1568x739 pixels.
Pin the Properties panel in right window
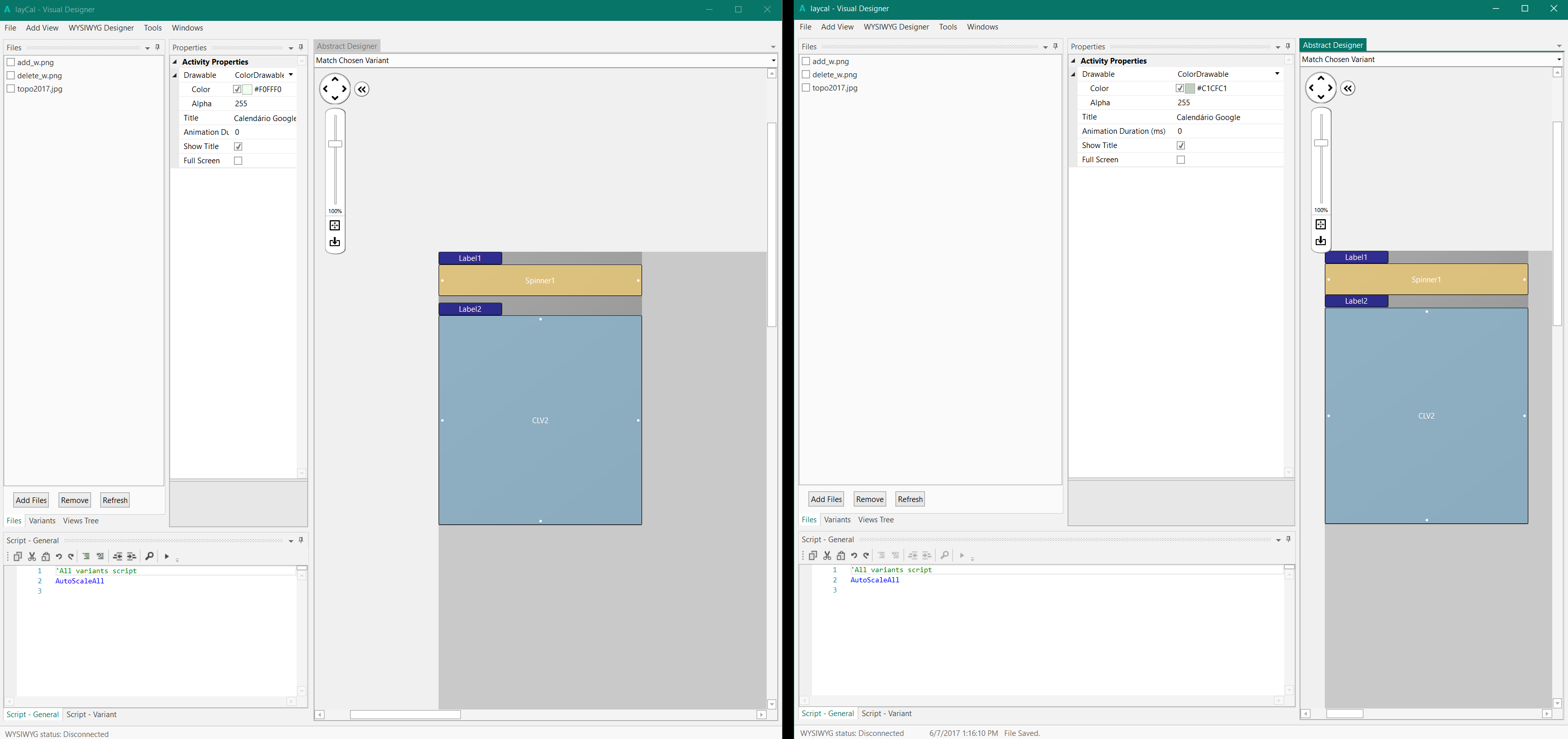tap(1288, 46)
